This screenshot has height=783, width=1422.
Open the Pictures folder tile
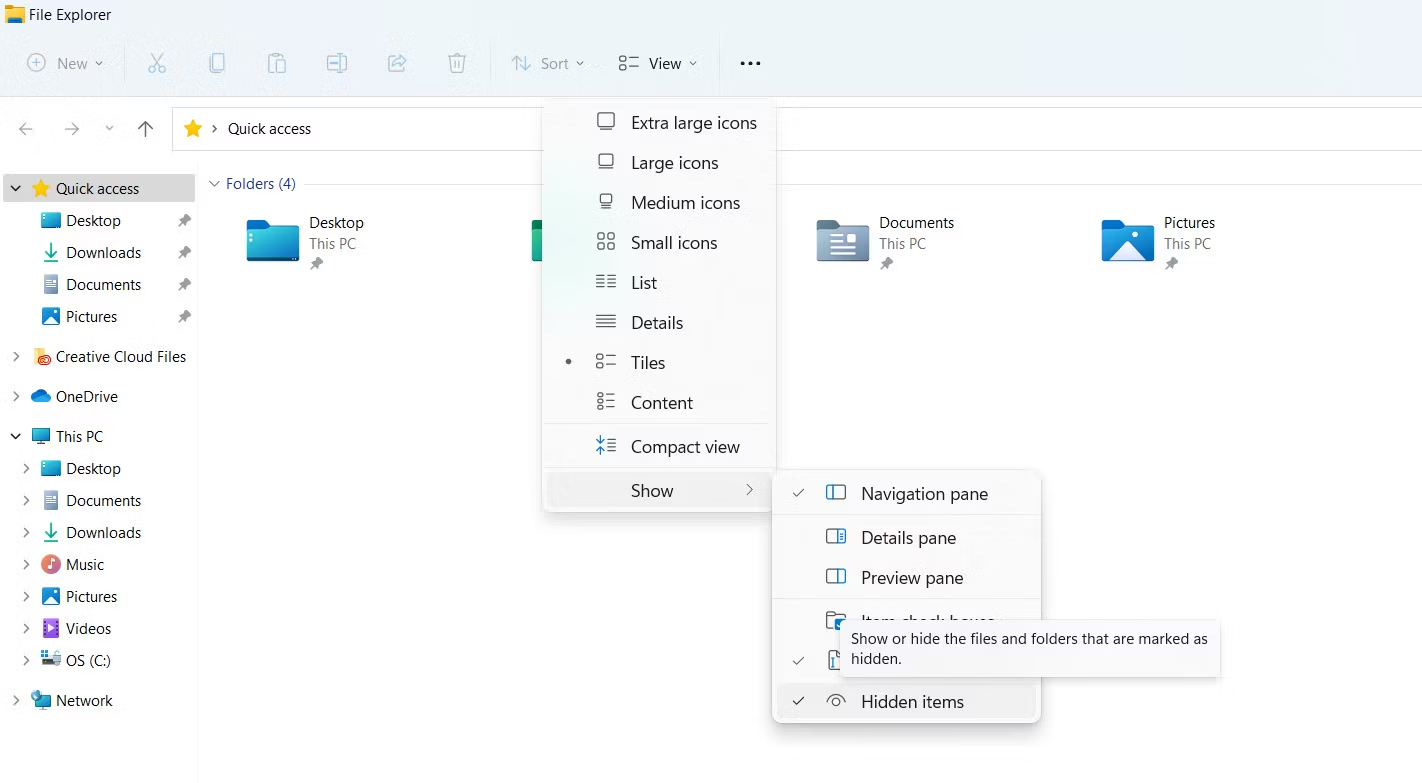pyautogui.click(x=1128, y=241)
